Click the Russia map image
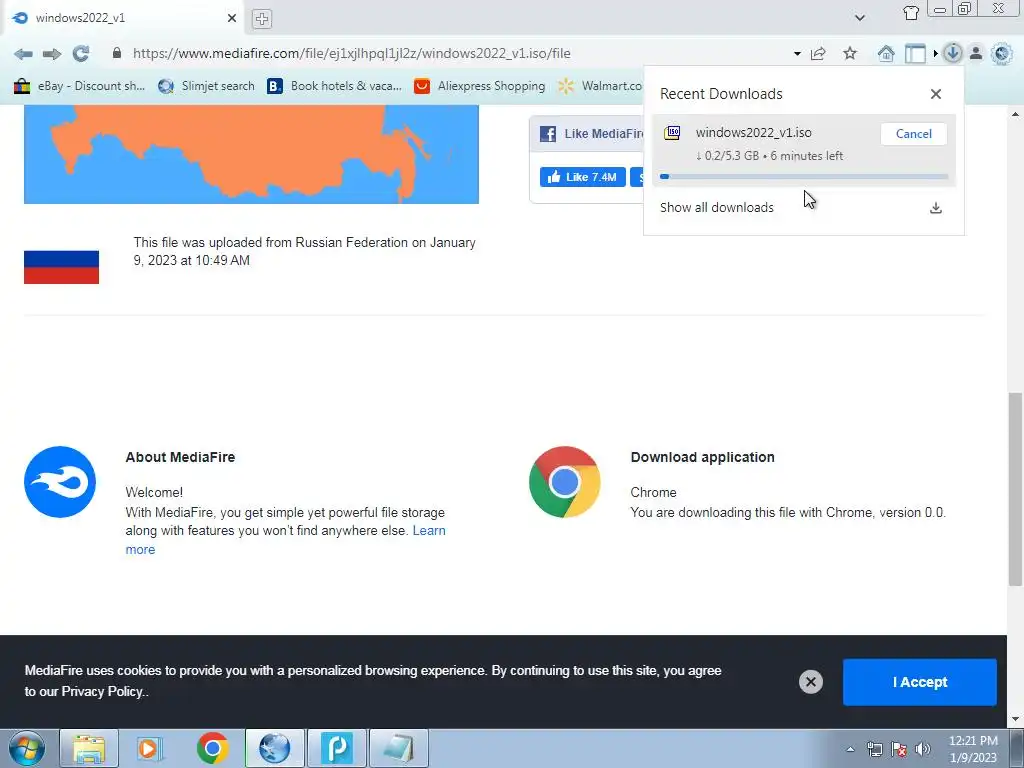 tap(251, 154)
